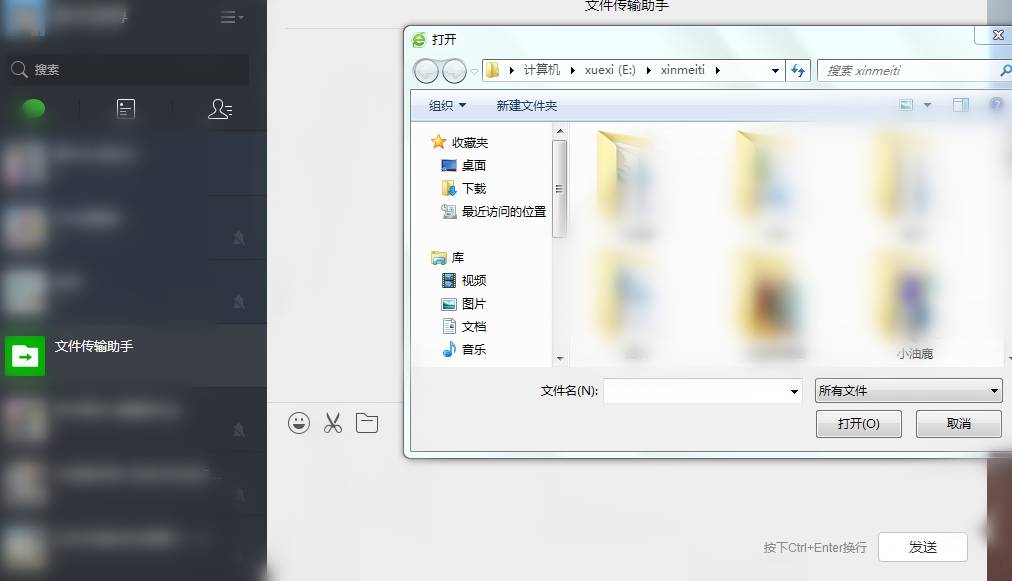The width and height of the screenshot is (1012, 581).
Task: Click the back arrow in file dialog
Action: click(427, 71)
